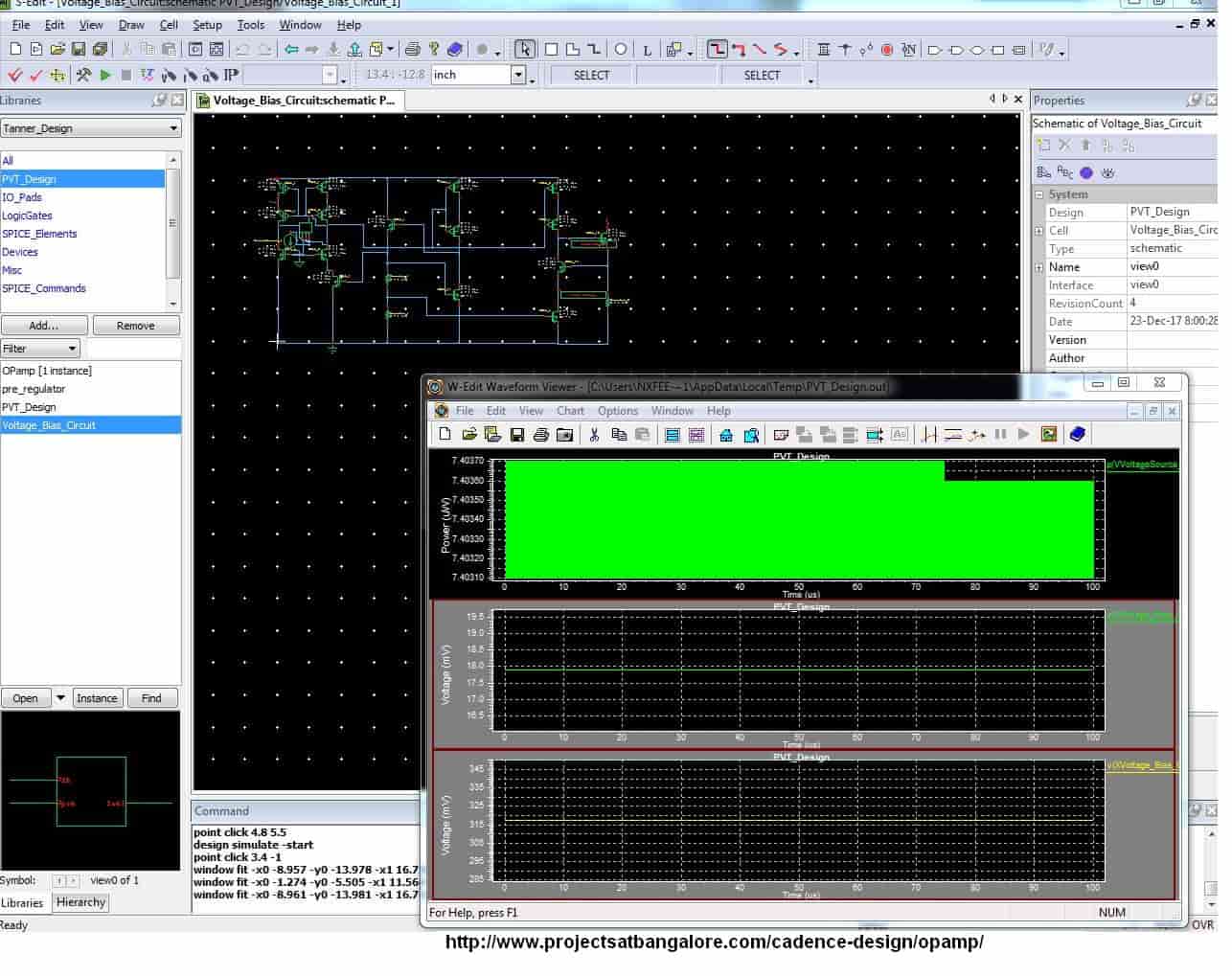Click the scissors cut icon in W-Edit
This screenshot has width=1232, height=976.
(594, 435)
